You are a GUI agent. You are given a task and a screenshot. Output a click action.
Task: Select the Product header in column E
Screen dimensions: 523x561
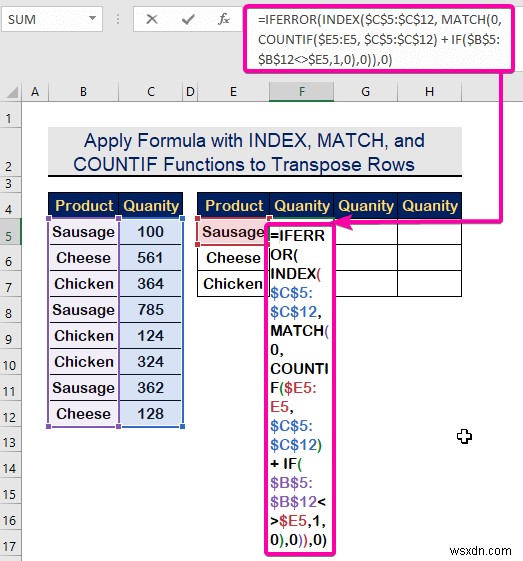point(233,206)
